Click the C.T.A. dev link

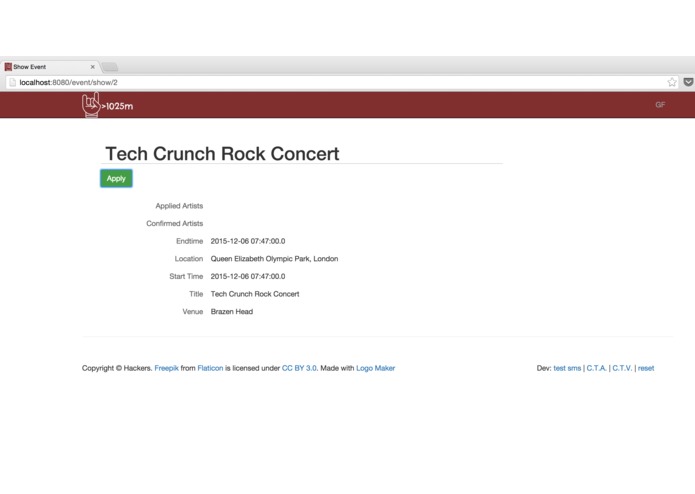pos(597,368)
